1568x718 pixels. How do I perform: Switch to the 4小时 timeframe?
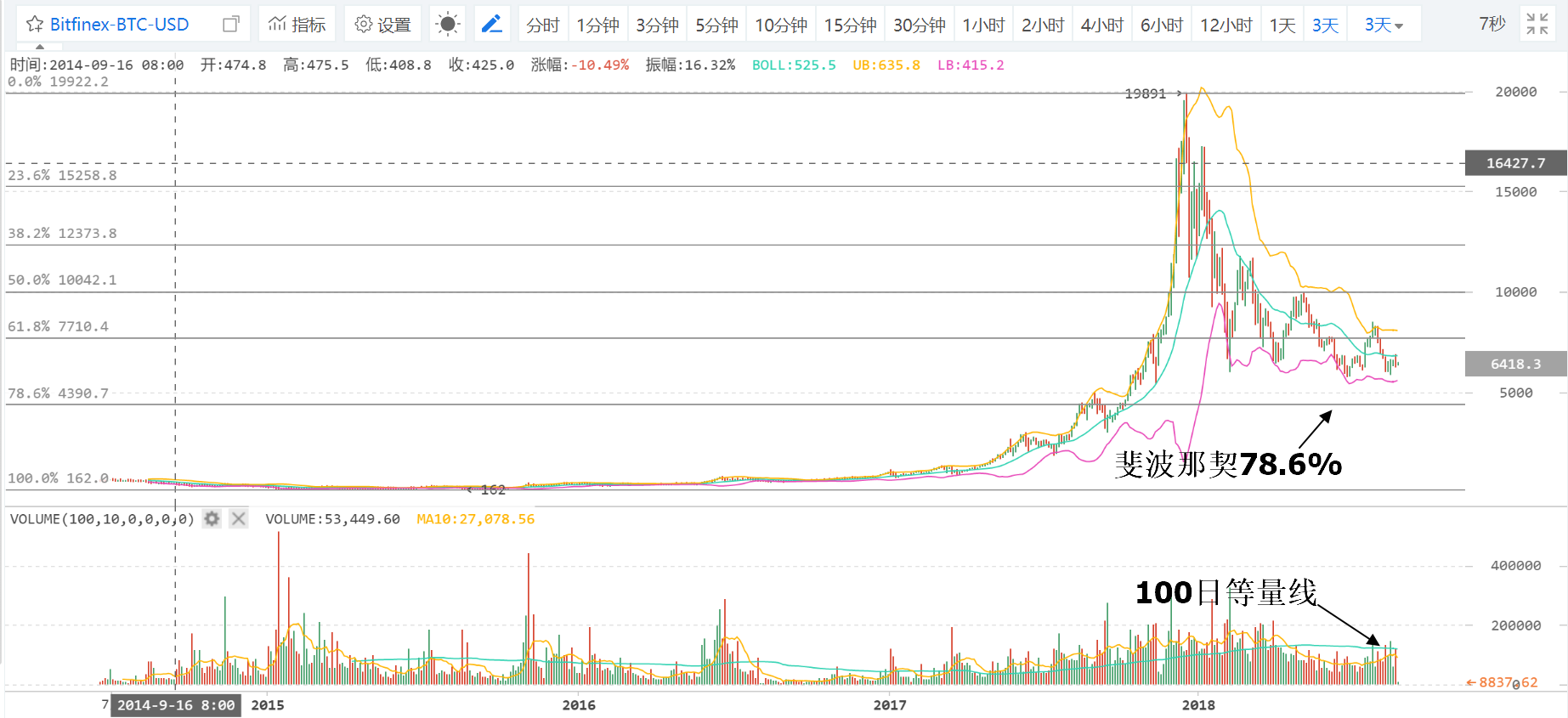point(1102,25)
